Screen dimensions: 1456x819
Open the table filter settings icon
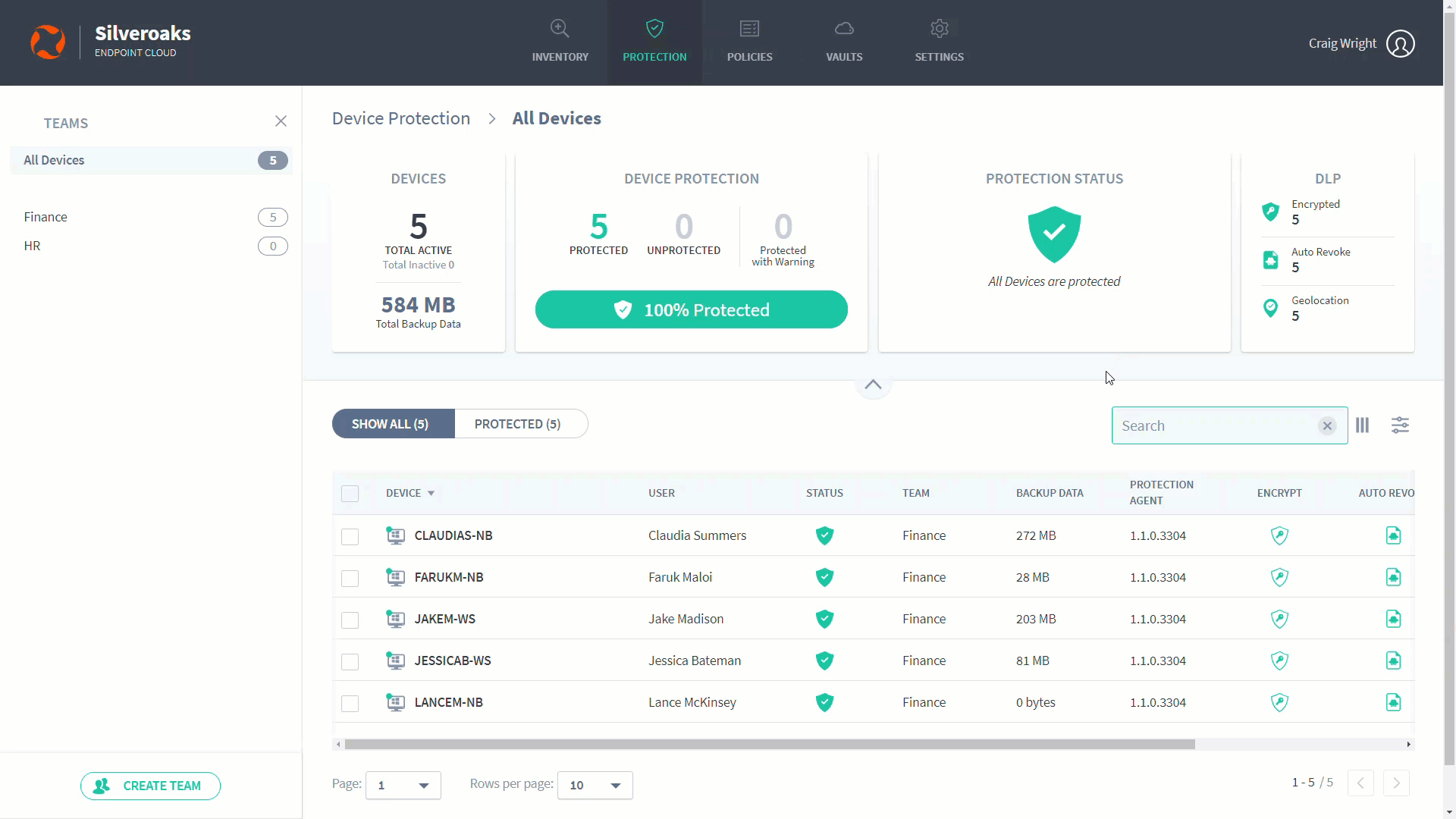point(1400,425)
